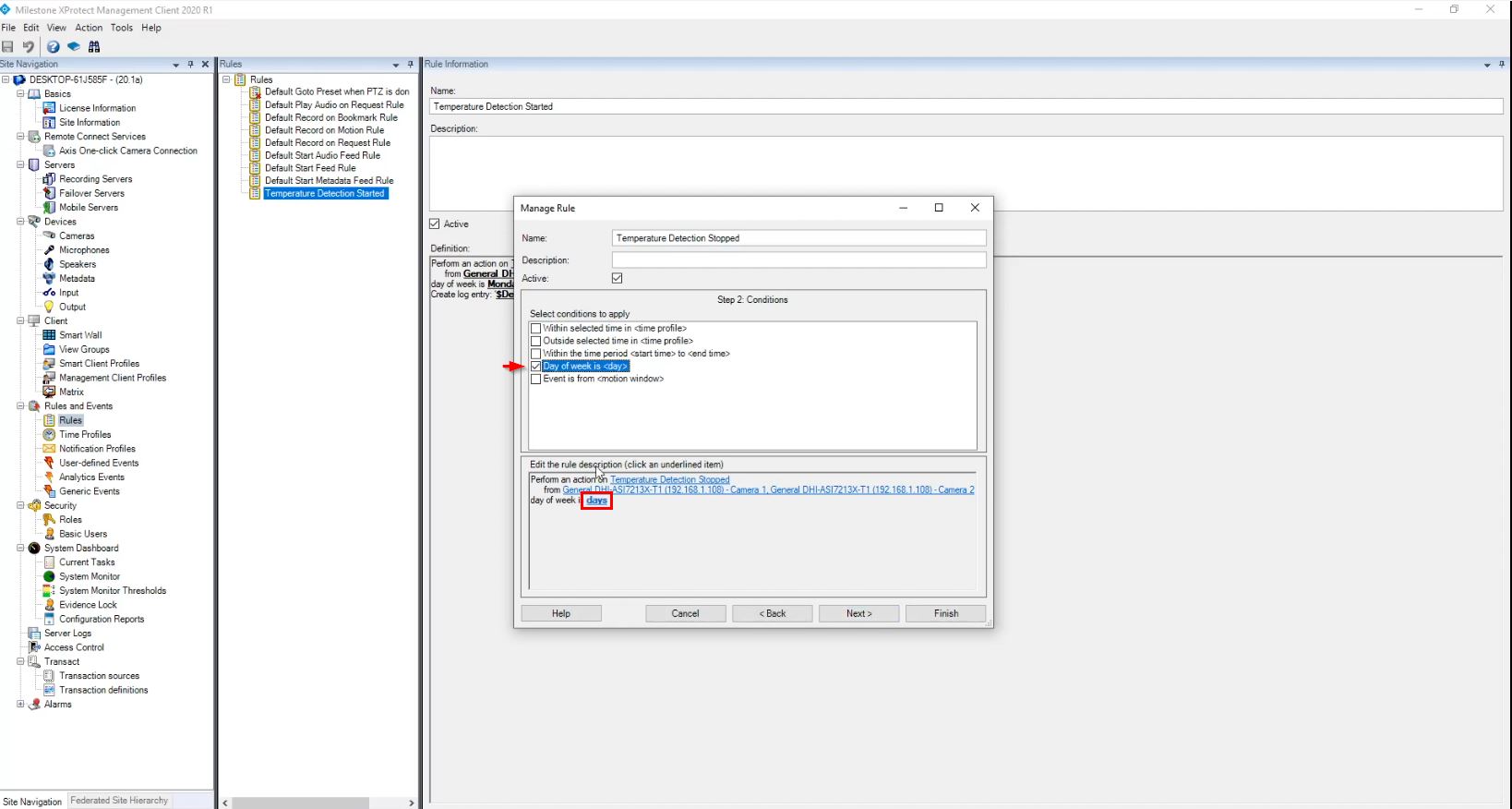Open the View menu
This screenshot has height=809, width=1512.
point(56,28)
